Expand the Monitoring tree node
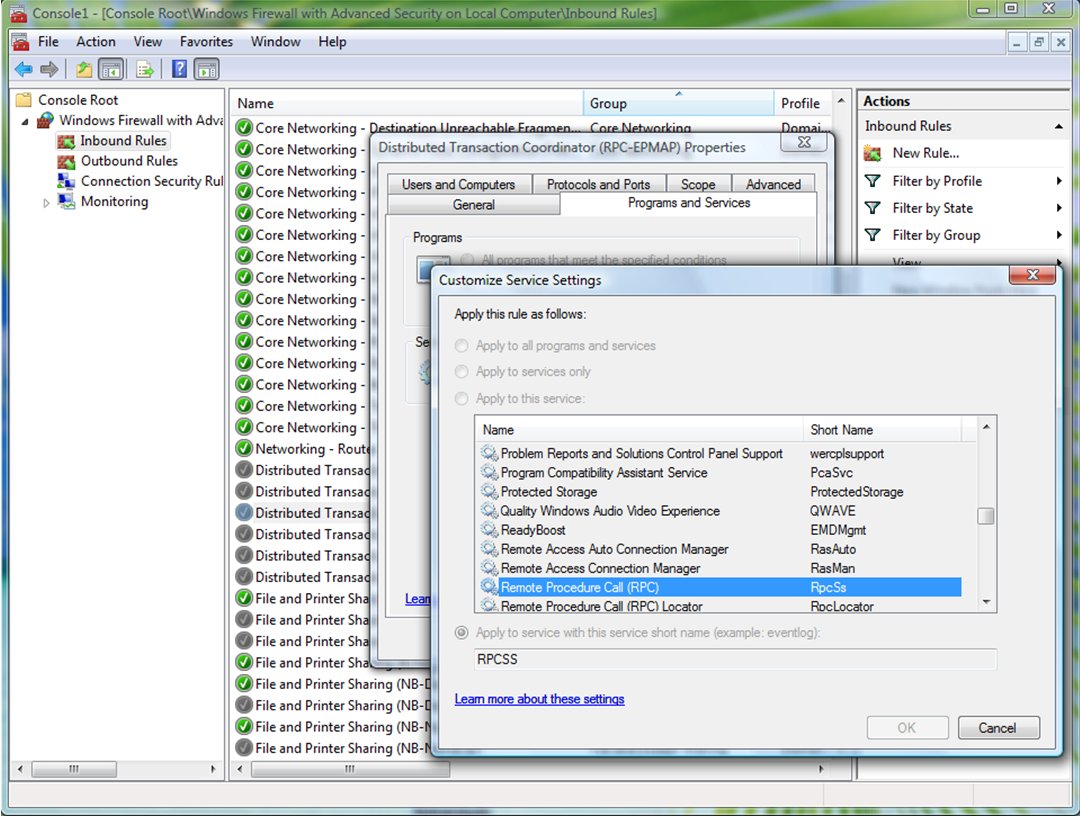 pyautogui.click(x=46, y=202)
